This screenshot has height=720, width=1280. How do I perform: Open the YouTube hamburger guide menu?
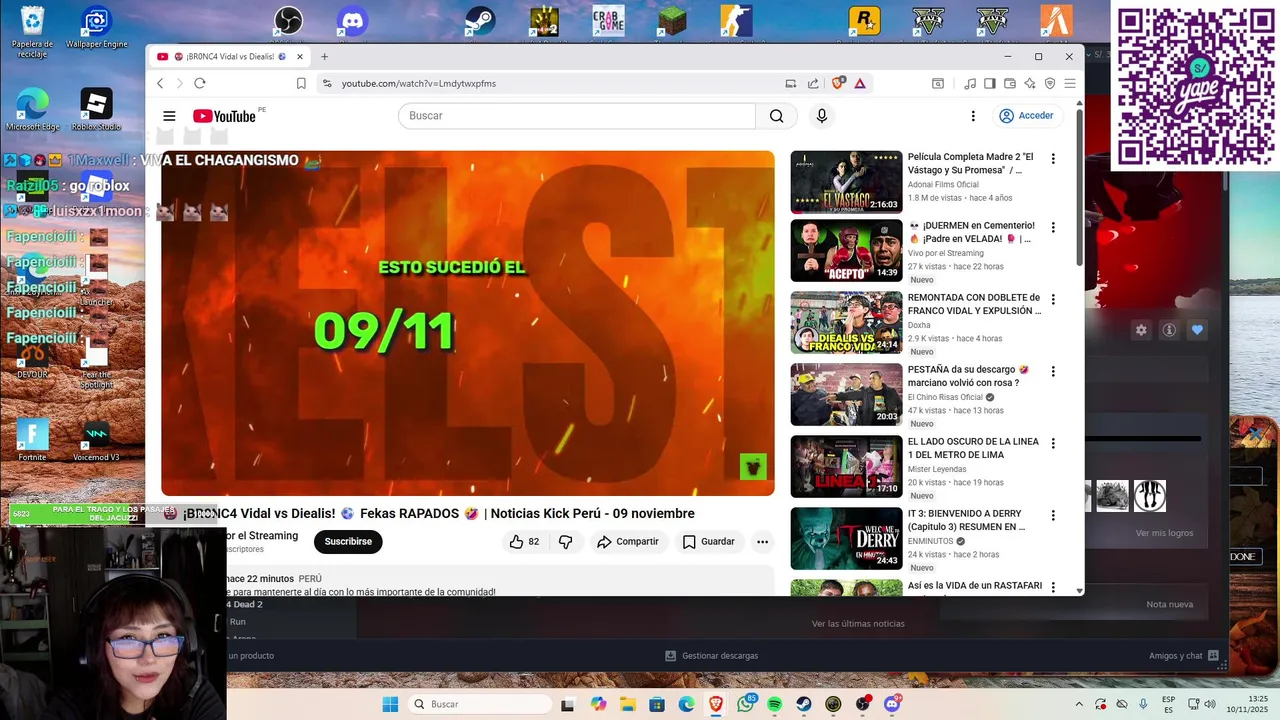pyautogui.click(x=169, y=116)
